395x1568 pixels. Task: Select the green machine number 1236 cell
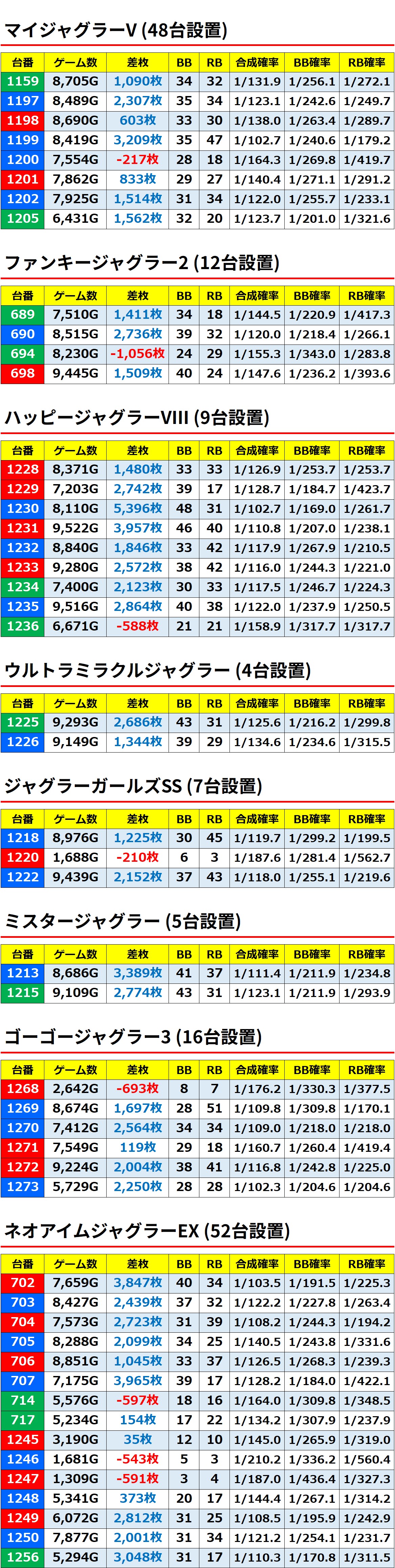[x=23, y=626]
